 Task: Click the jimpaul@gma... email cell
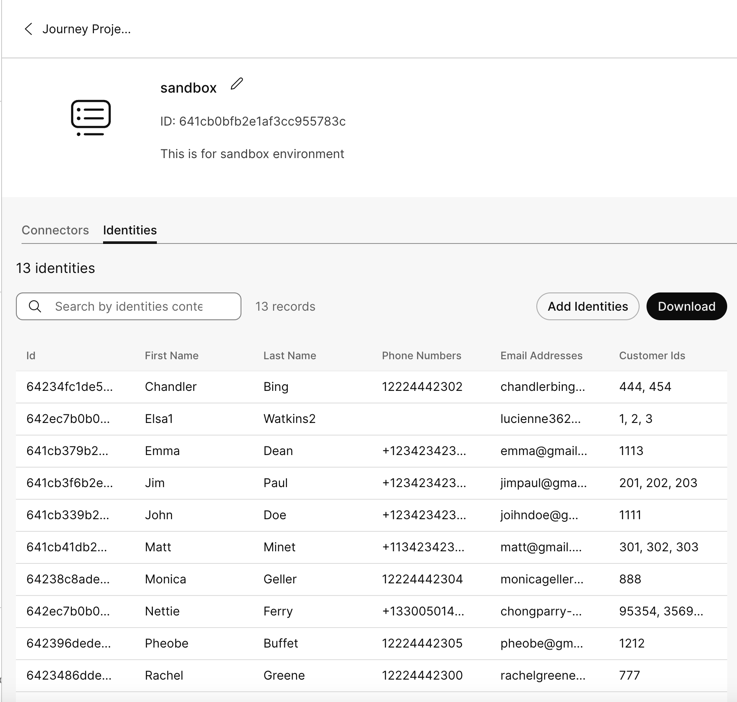pyautogui.click(x=544, y=483)
